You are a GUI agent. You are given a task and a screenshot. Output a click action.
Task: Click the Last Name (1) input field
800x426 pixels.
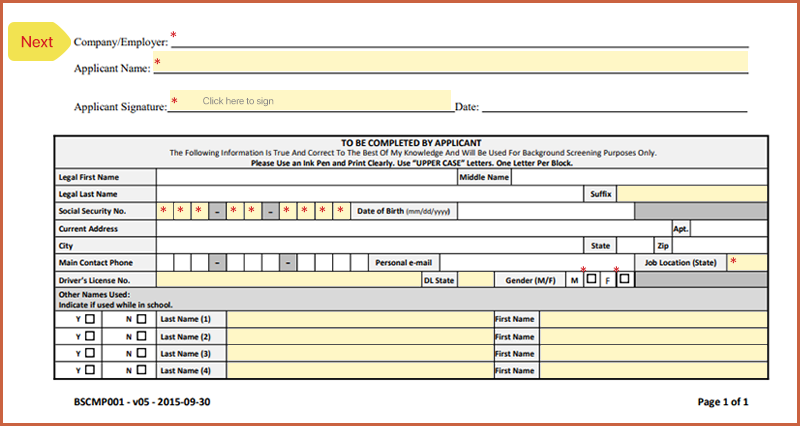360,319
